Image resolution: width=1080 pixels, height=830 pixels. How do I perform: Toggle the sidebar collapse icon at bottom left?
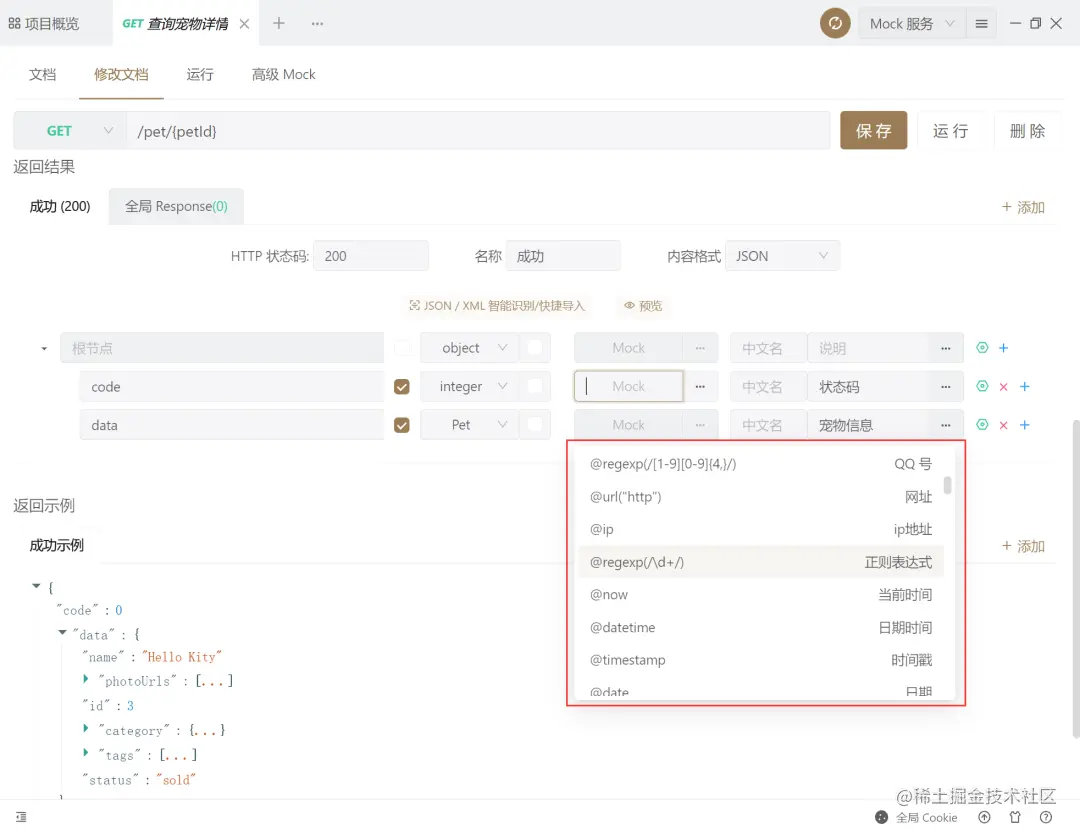[21, 817]
